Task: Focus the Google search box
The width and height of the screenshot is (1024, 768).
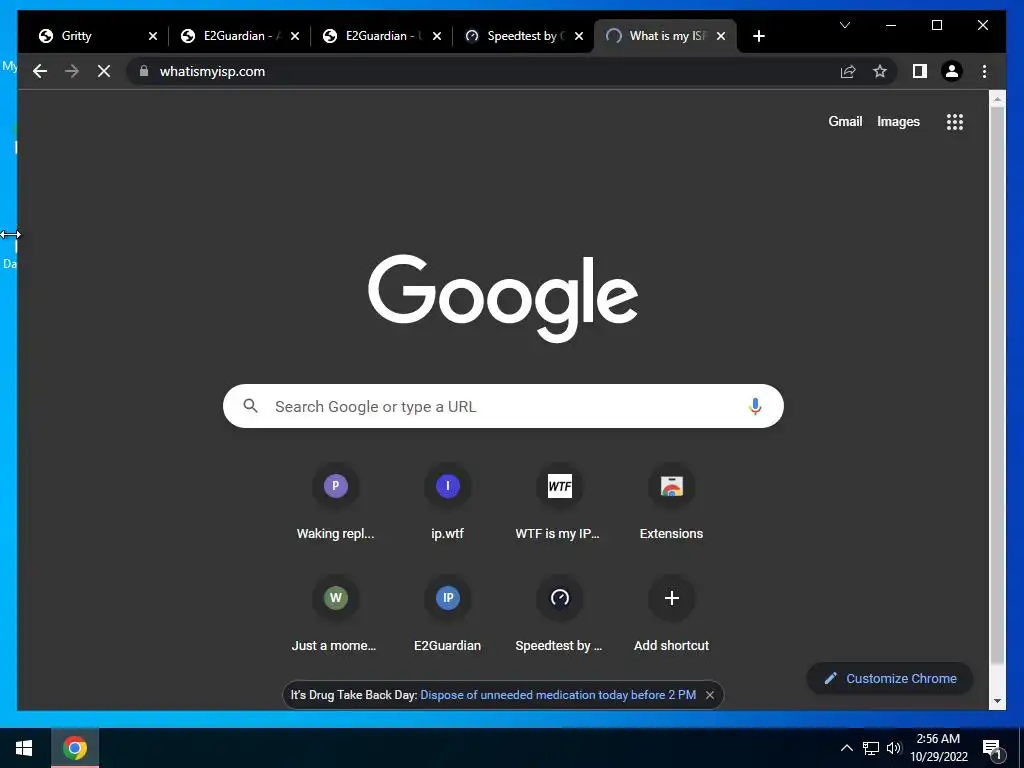Action: (x=503, y=406)
